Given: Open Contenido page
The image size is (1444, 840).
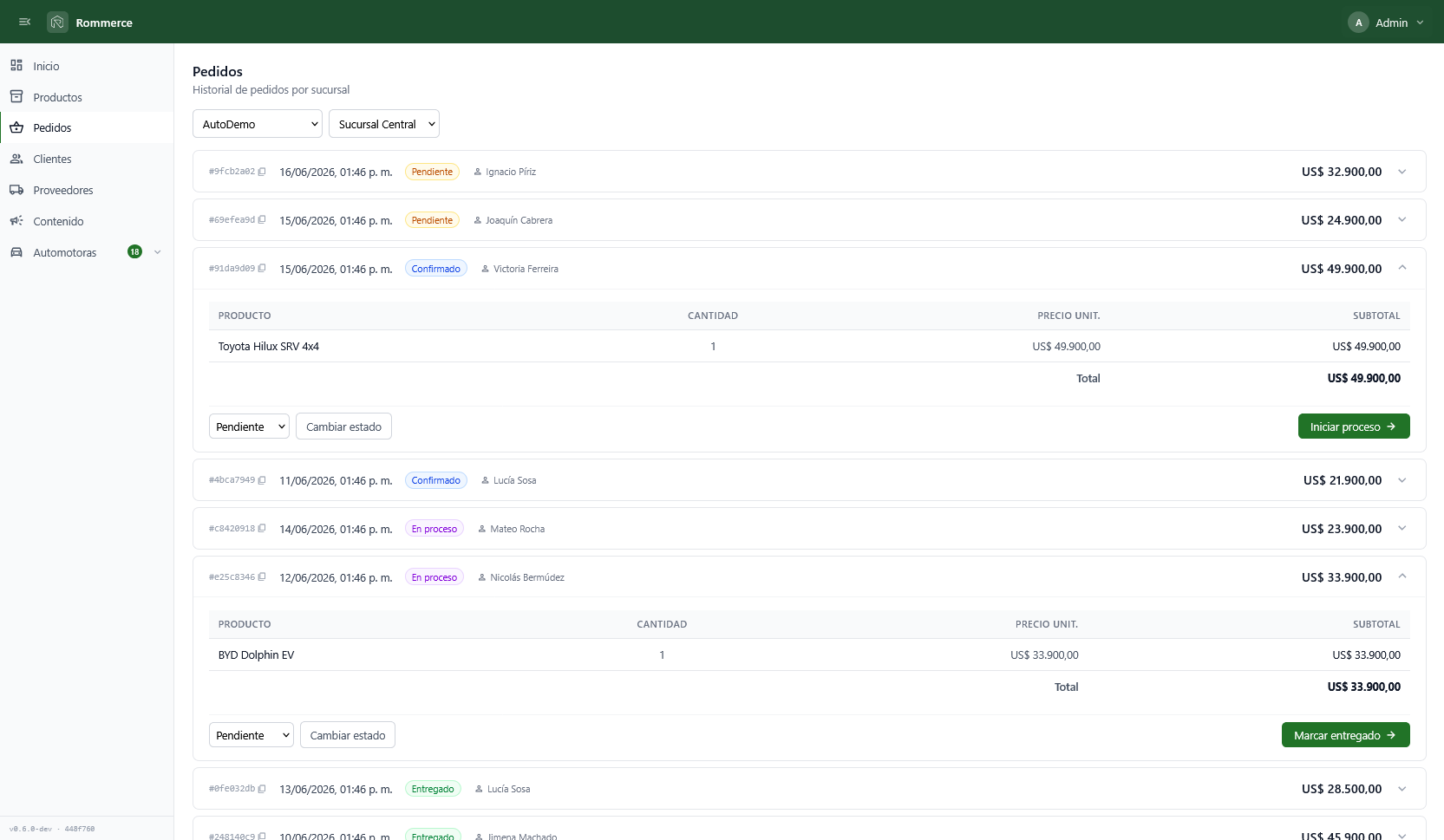Looking at the screenshot, I should (x=87, y=221).
